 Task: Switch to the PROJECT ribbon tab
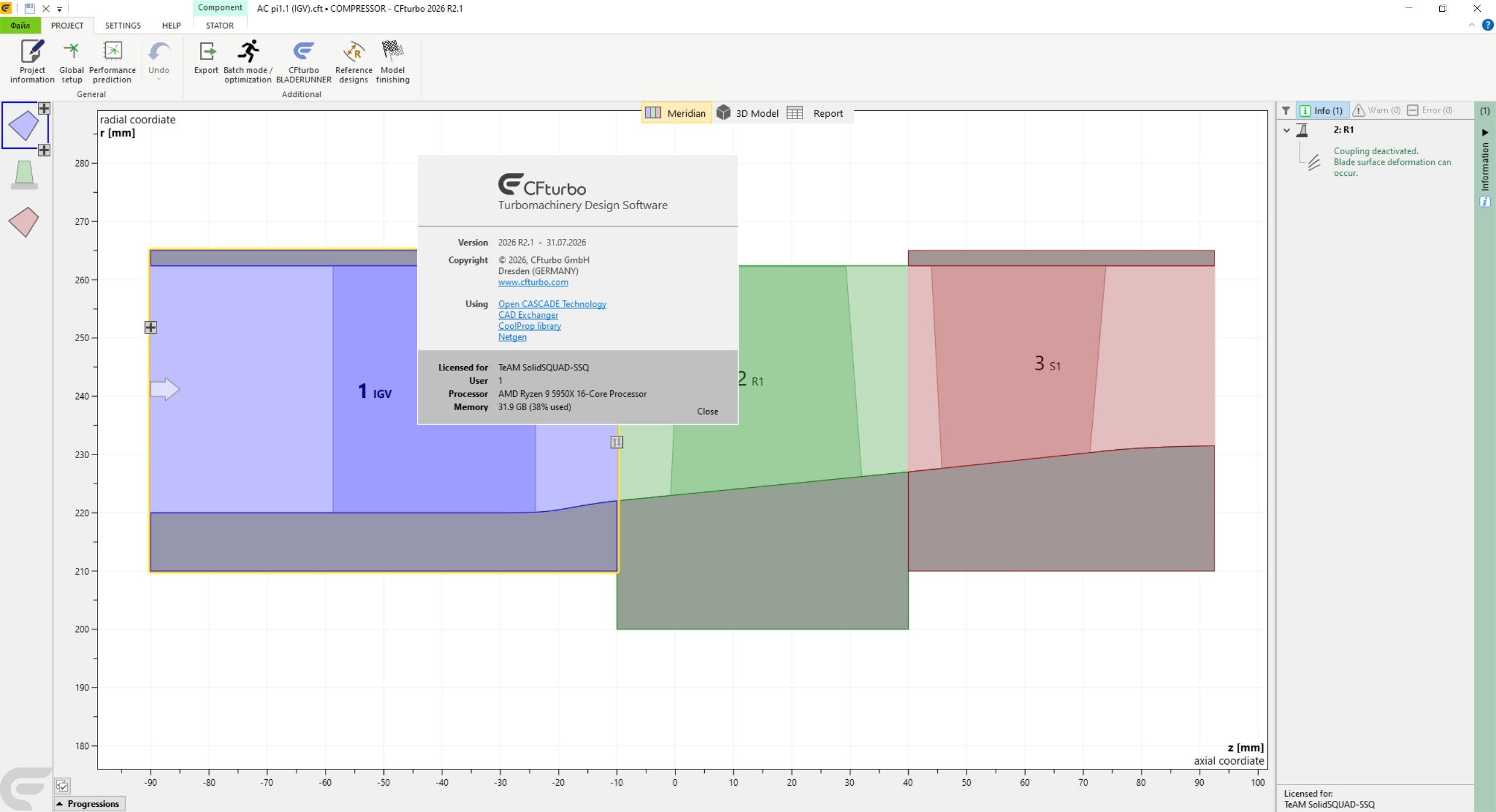click(x=67, y=25)
